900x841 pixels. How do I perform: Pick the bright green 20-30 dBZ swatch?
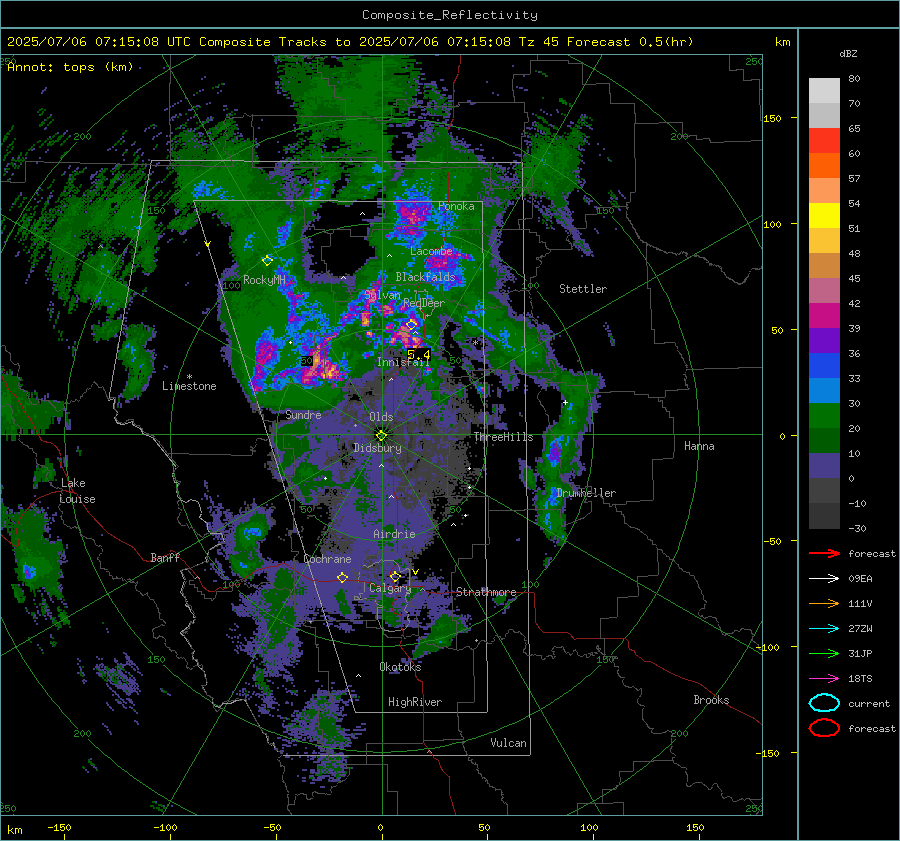click(824, 416)
